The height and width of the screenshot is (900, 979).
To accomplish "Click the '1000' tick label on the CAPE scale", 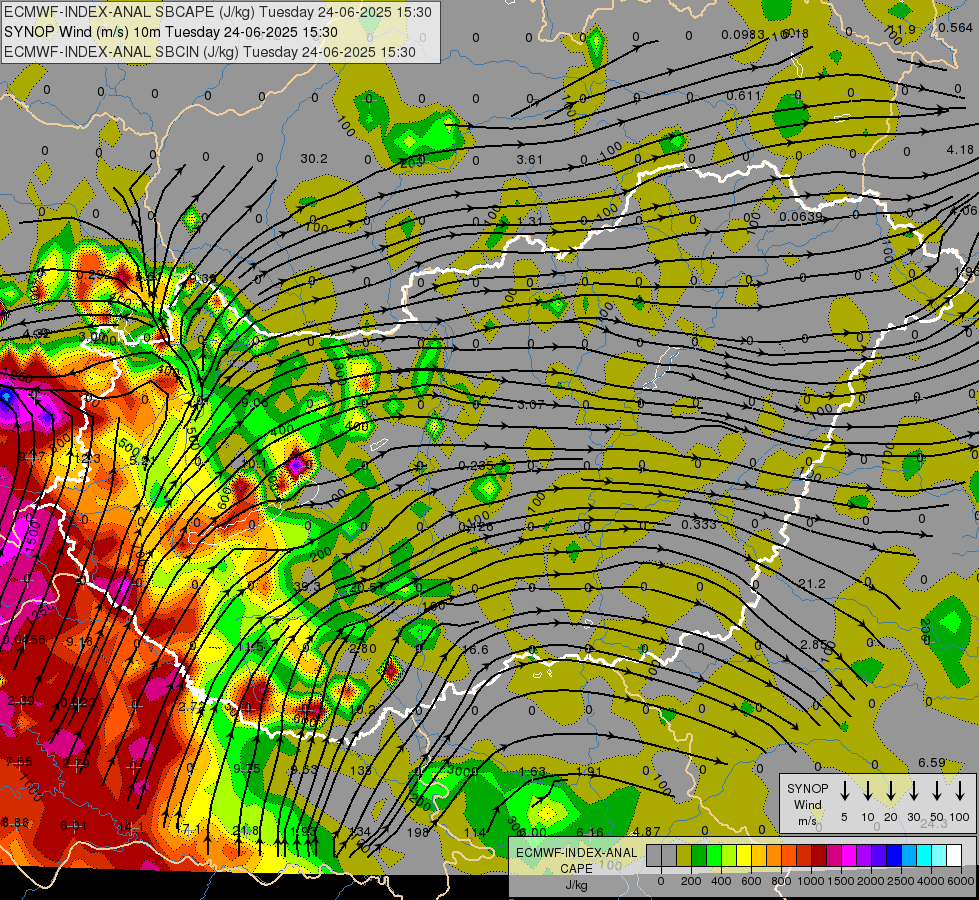I will (810, 881).
